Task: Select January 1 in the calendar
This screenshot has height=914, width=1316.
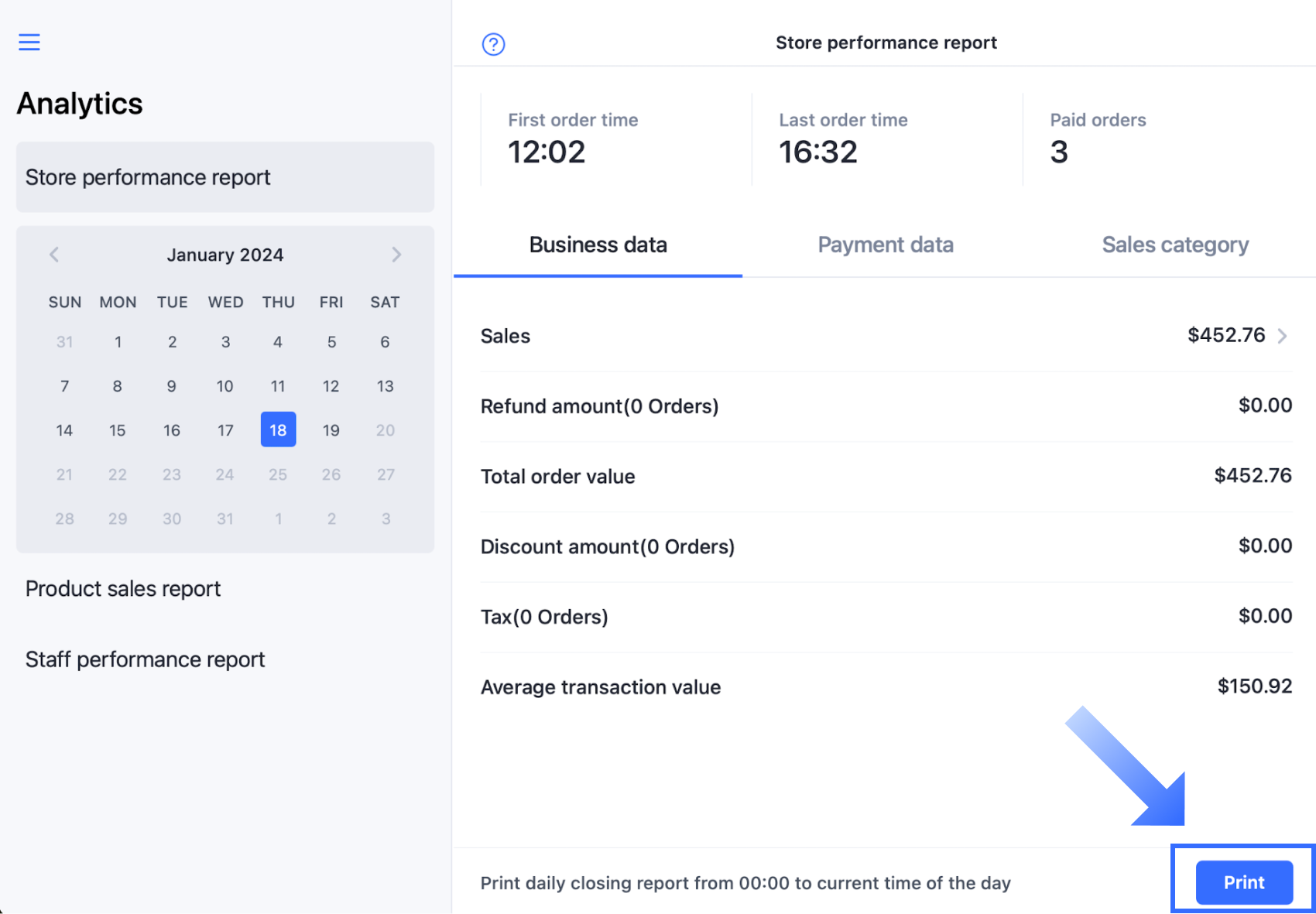Action: pyautogui.click(x=118, y=342)
